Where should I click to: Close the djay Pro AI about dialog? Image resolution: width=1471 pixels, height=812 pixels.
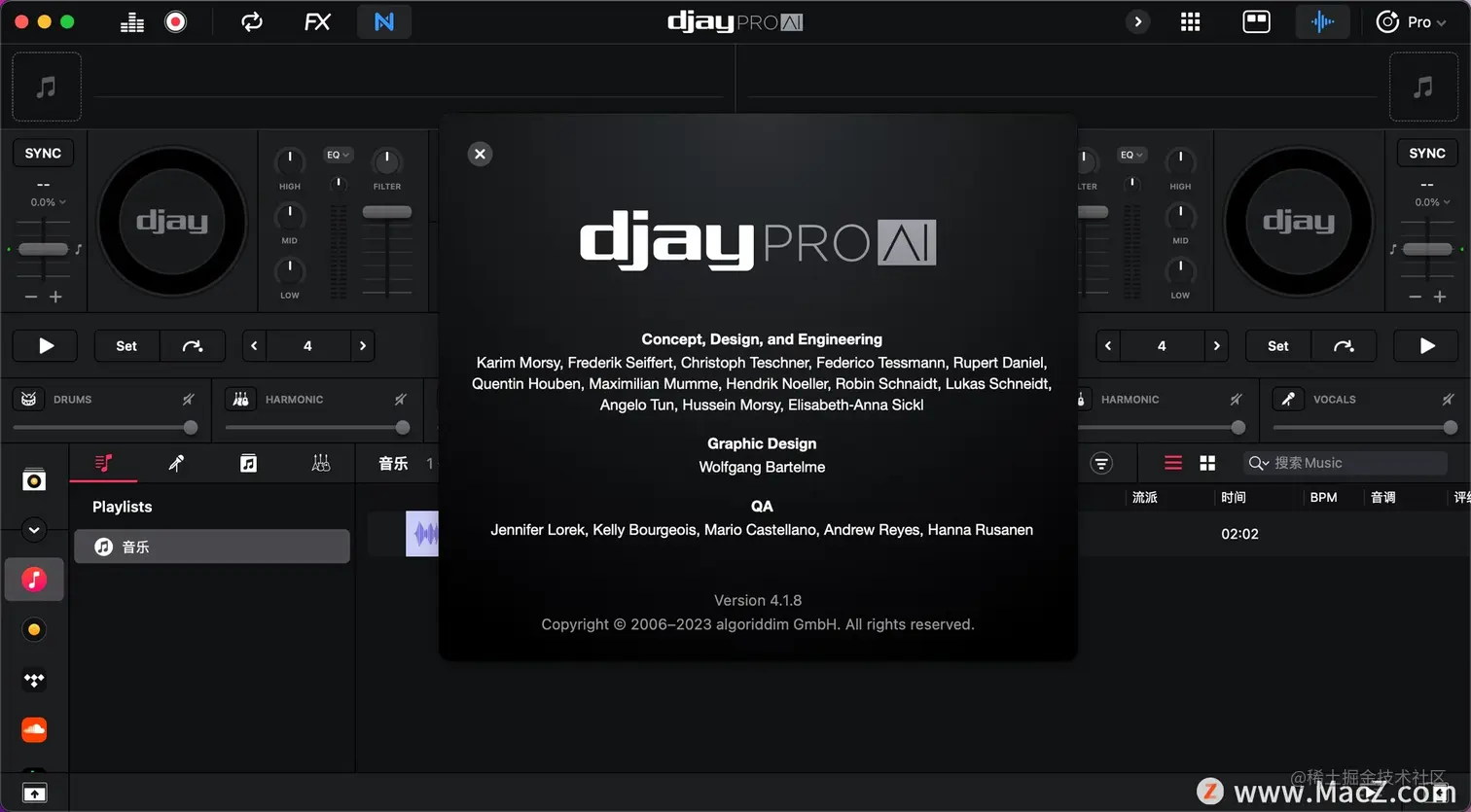[480, 154]
